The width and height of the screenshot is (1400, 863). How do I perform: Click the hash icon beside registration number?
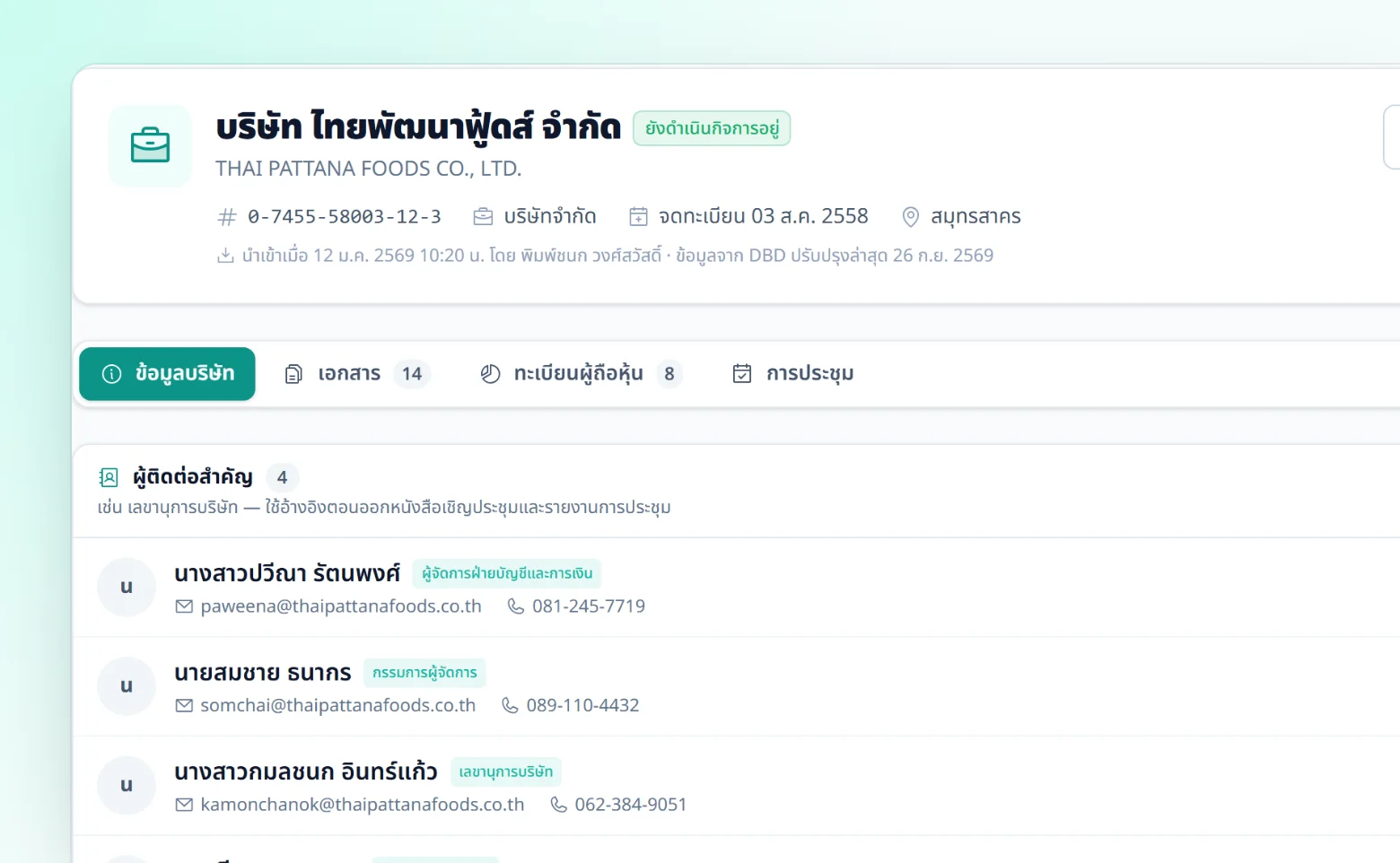click(x=227, y=217)
